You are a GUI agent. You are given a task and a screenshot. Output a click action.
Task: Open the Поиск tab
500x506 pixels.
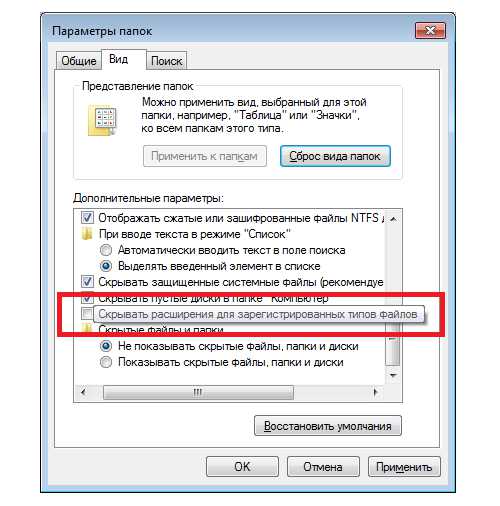(x=166, y=61)
